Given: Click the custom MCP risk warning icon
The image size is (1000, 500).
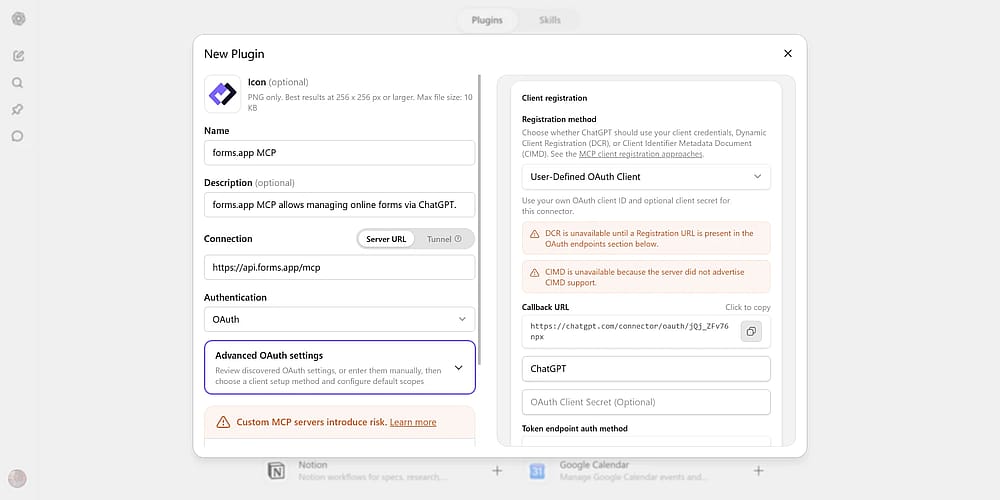Looking at the screenshot, I should coord(223,422).
